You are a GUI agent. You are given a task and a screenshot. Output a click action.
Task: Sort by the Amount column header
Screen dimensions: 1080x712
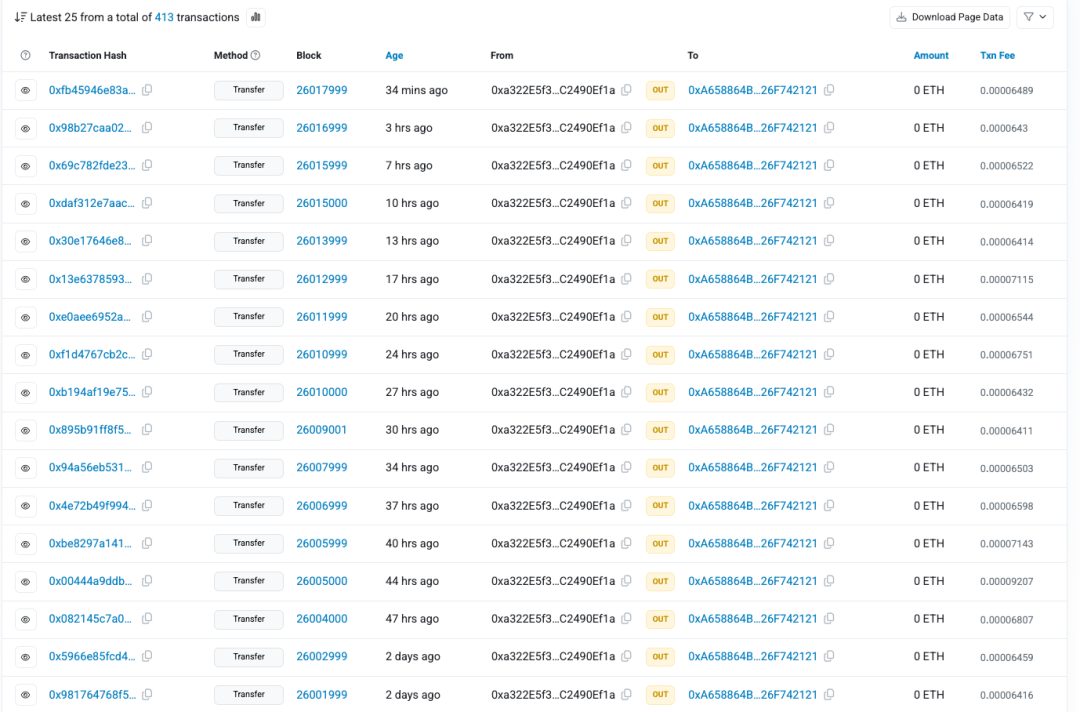[x=931, y=55]
